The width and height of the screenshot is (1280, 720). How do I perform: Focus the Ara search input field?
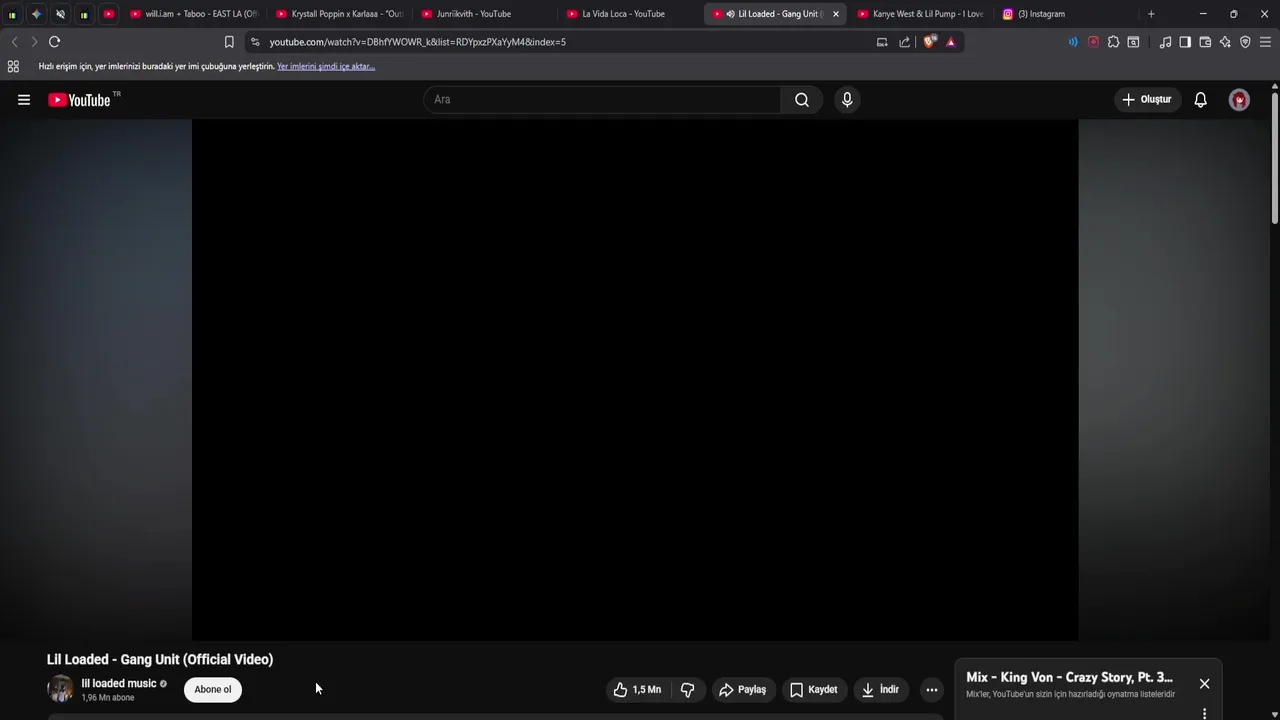click(602, 100)
